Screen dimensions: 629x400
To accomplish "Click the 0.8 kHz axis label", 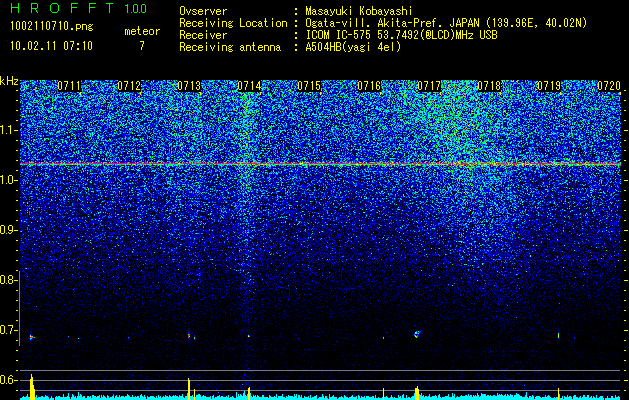I will (9, 280).
